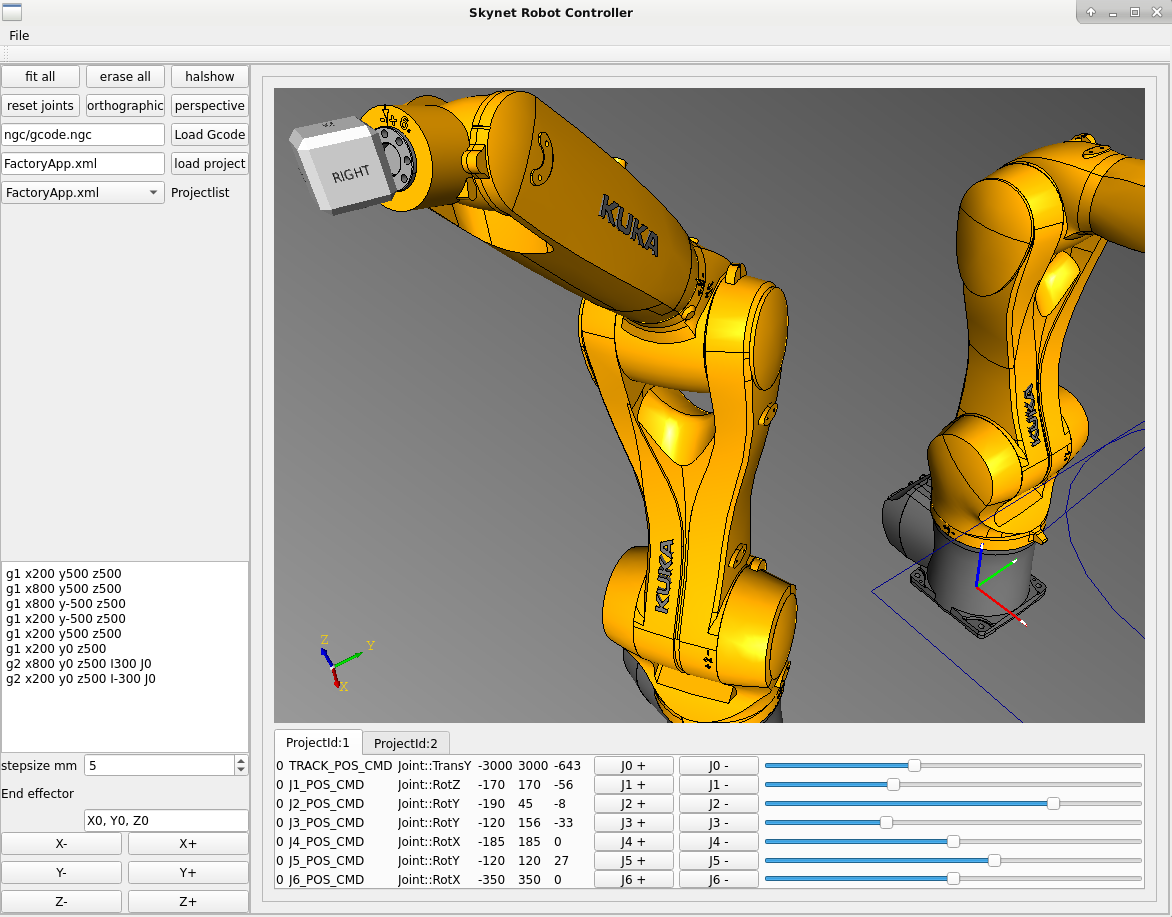Click the J2 + button
Viewport: 1172px width, 917px height.
point(634,803)
